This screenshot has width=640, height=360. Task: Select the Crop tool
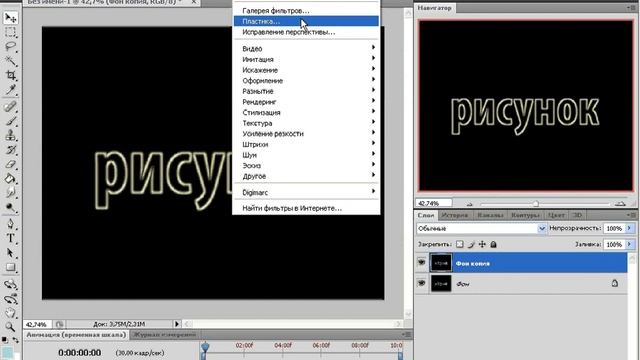11,75
